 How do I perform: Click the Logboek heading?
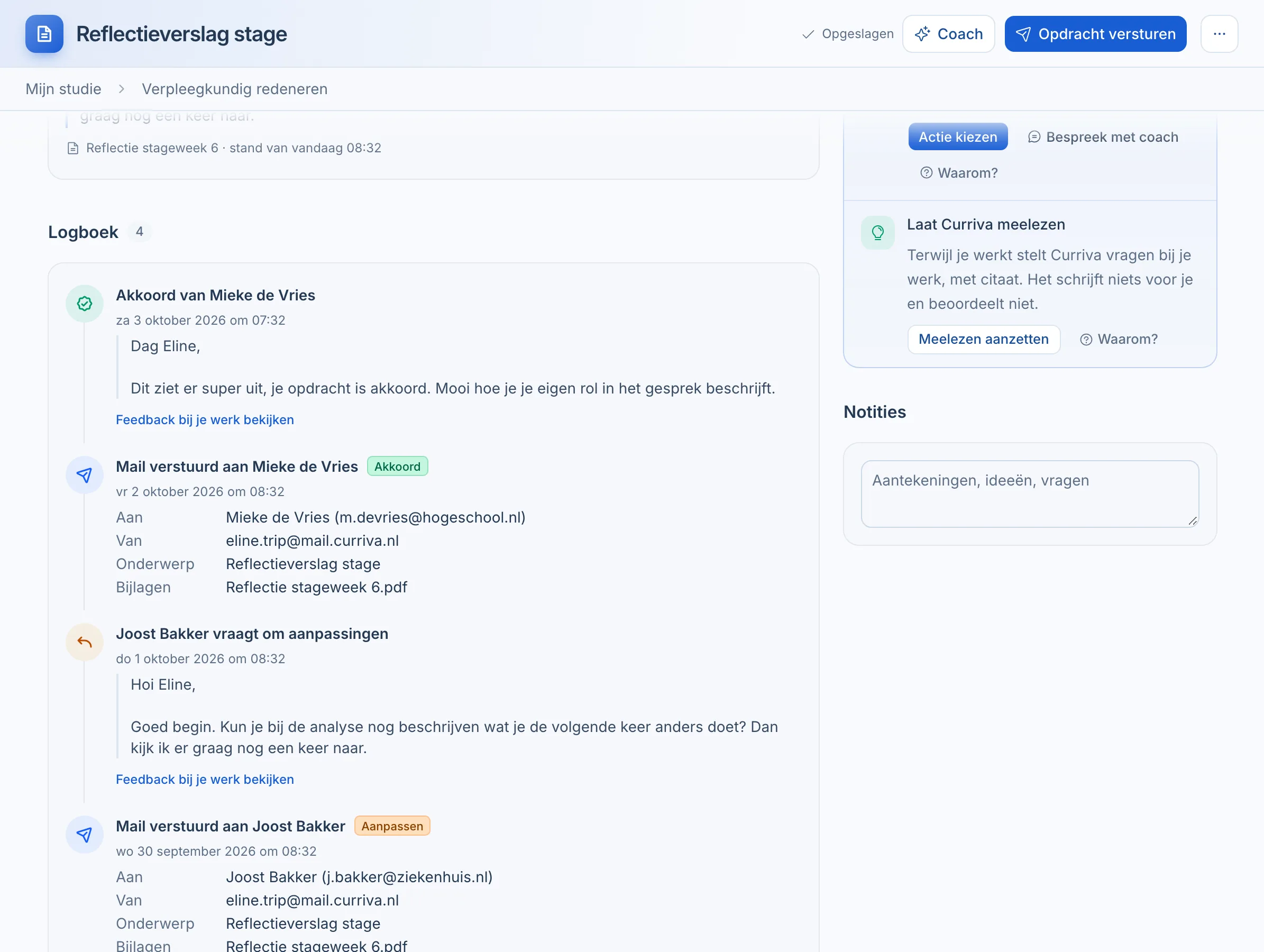[83, 232]
